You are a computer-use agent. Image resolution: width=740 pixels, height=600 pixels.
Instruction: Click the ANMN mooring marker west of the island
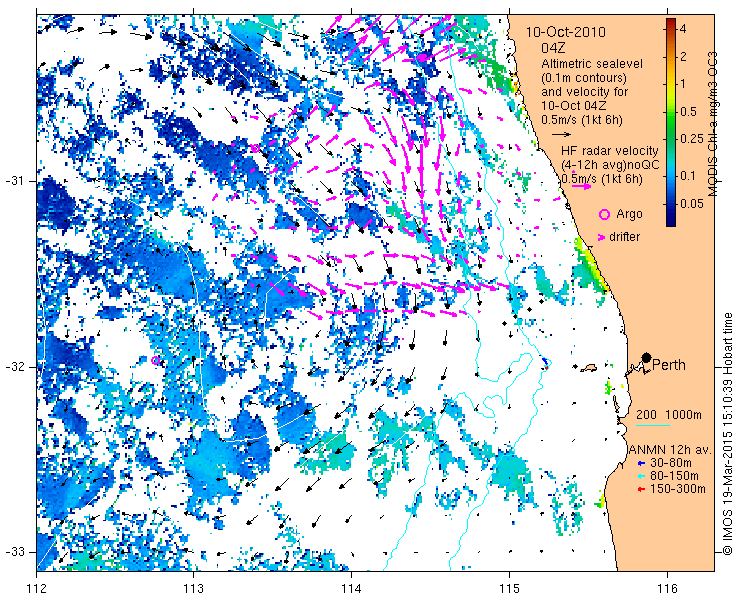(x=575, y=366)
